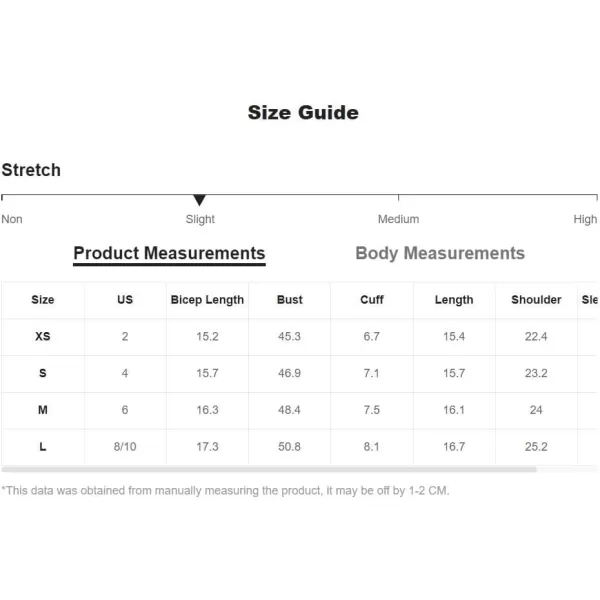Select the L size row label
600x600 pixels.
[x=42, y=447]
